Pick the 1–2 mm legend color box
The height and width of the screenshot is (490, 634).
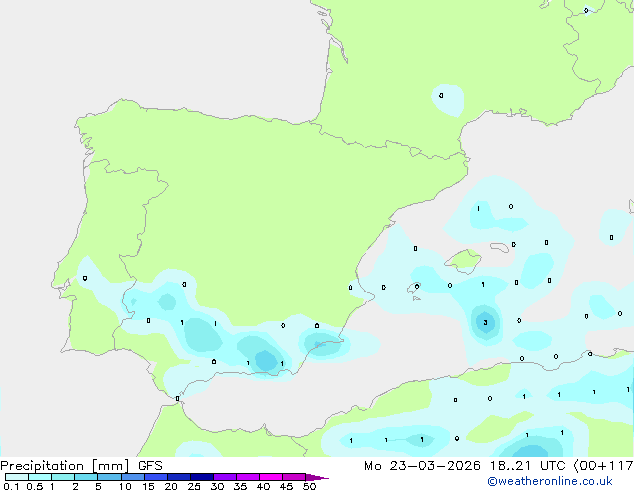pyautogui.click(x=63, y=477)
